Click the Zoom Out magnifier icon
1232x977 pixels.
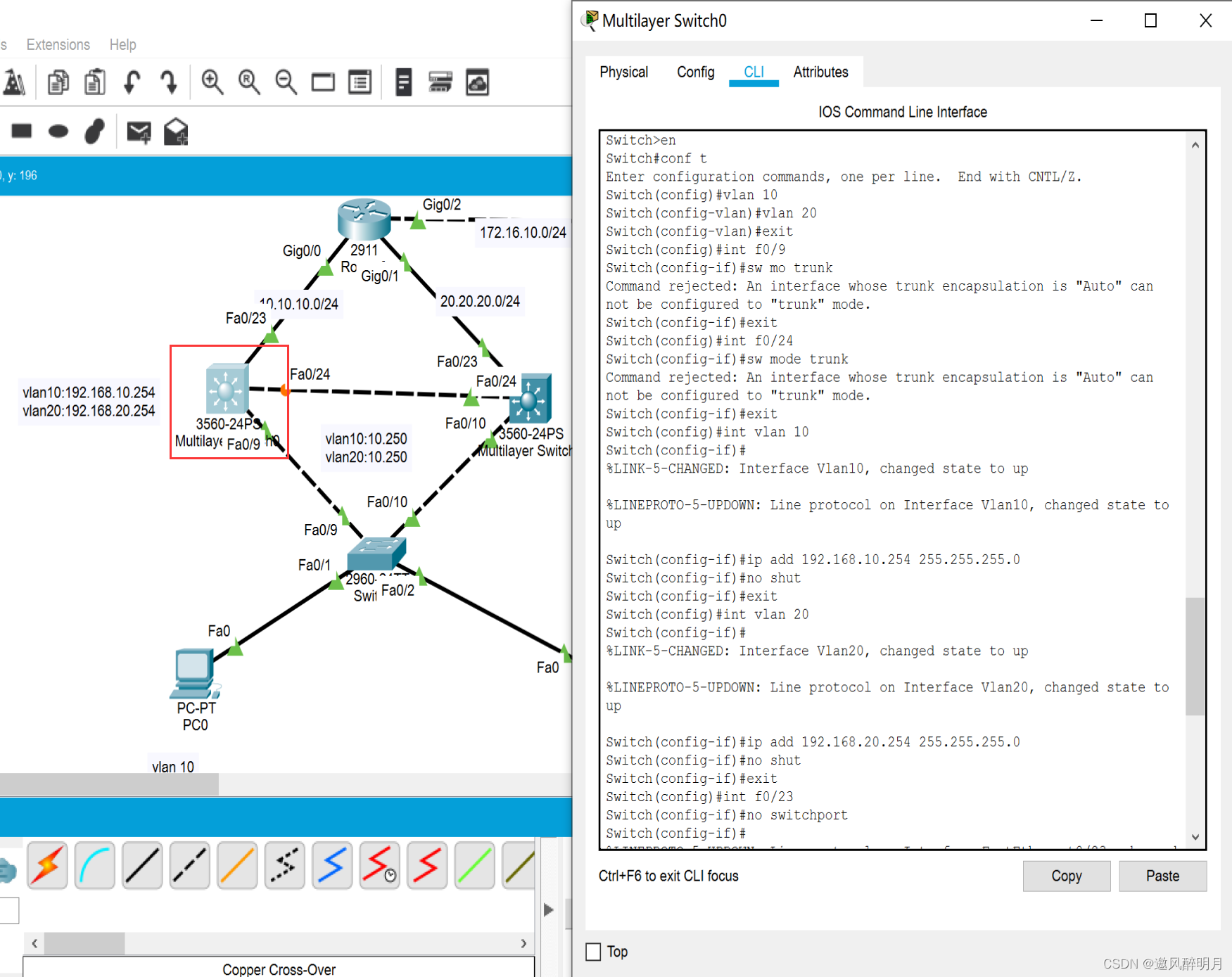coord(286,82)
